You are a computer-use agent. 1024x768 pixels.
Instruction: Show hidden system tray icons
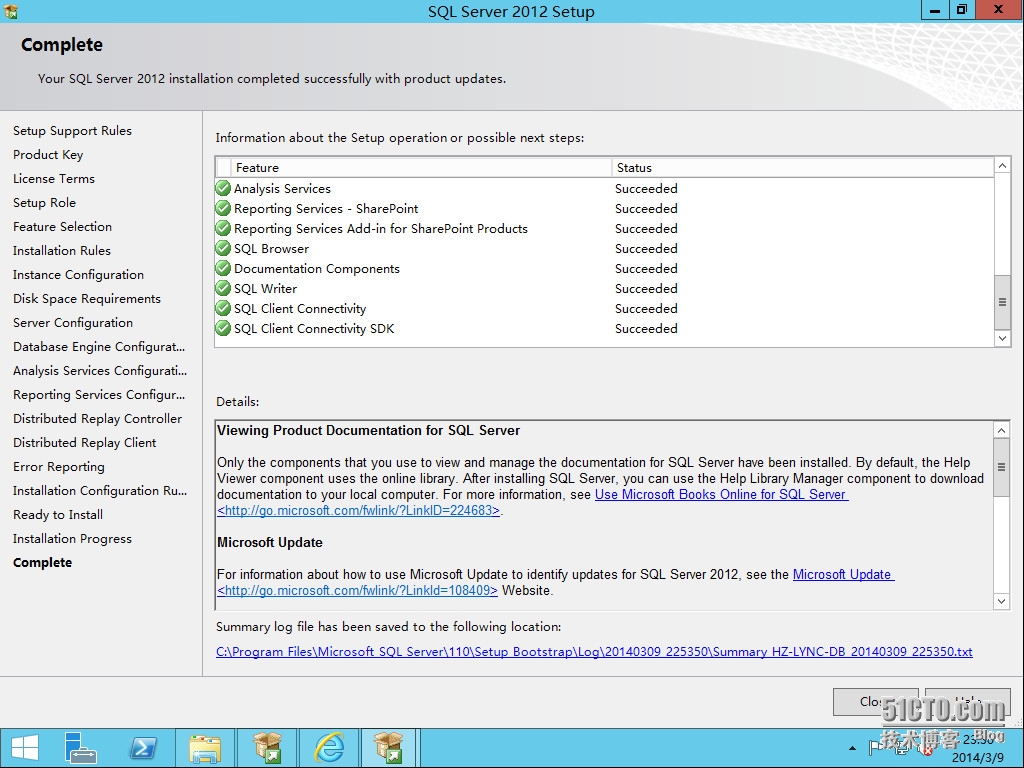pyautogui.click(x=852, y=748)
